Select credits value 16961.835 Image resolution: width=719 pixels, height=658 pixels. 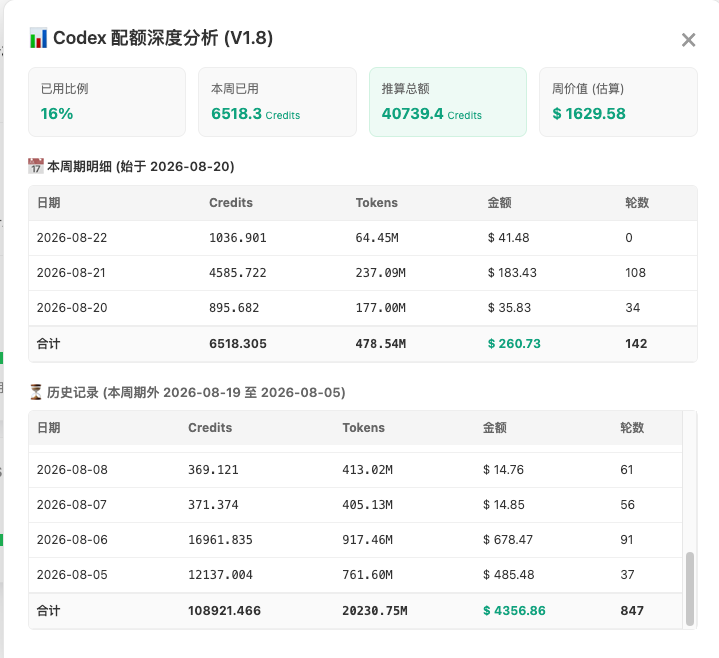click(x=221, y=539)
